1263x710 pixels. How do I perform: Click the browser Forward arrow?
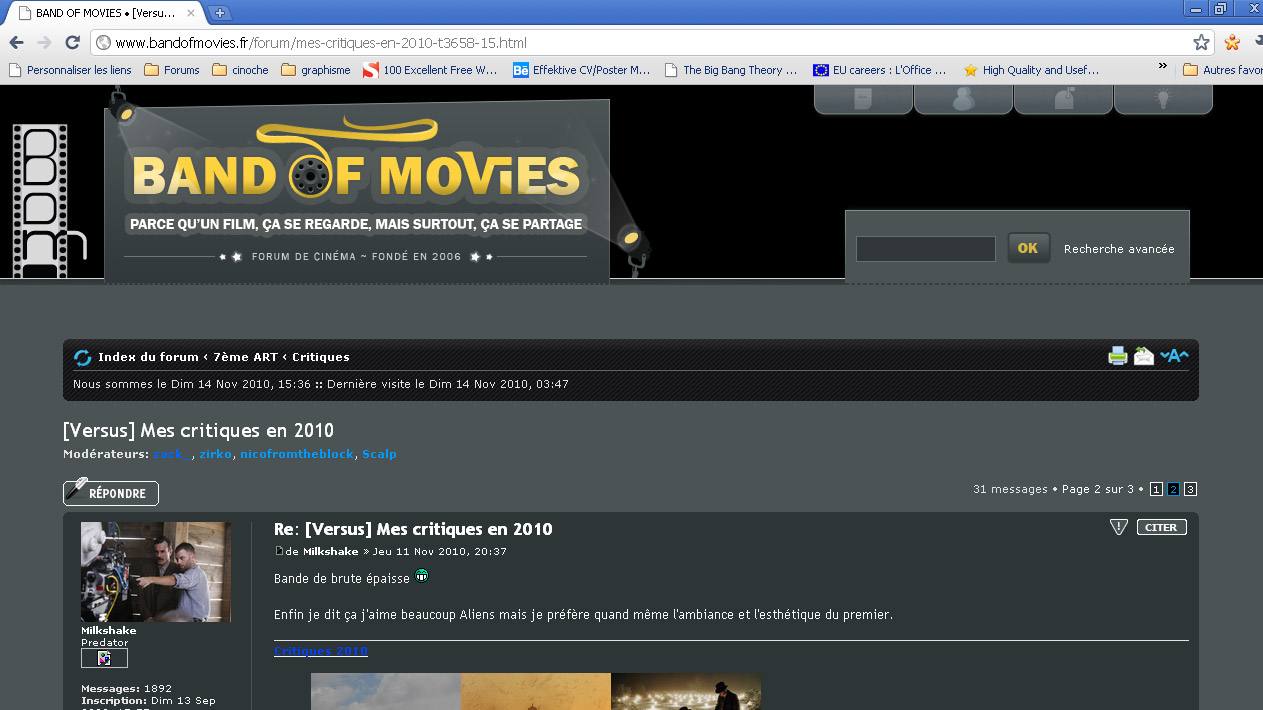click(44, 43)
